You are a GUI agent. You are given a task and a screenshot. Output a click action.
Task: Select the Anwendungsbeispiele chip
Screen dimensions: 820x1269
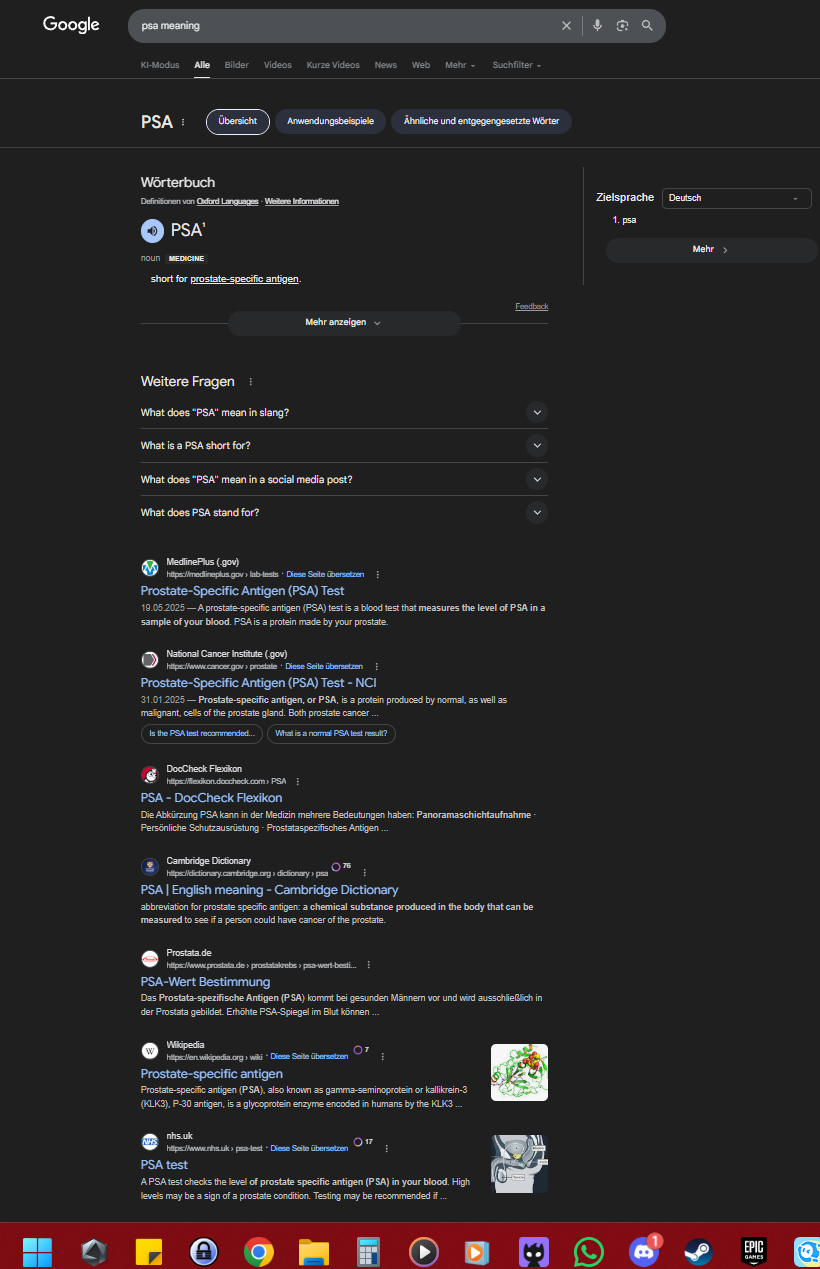click(330, 122)
